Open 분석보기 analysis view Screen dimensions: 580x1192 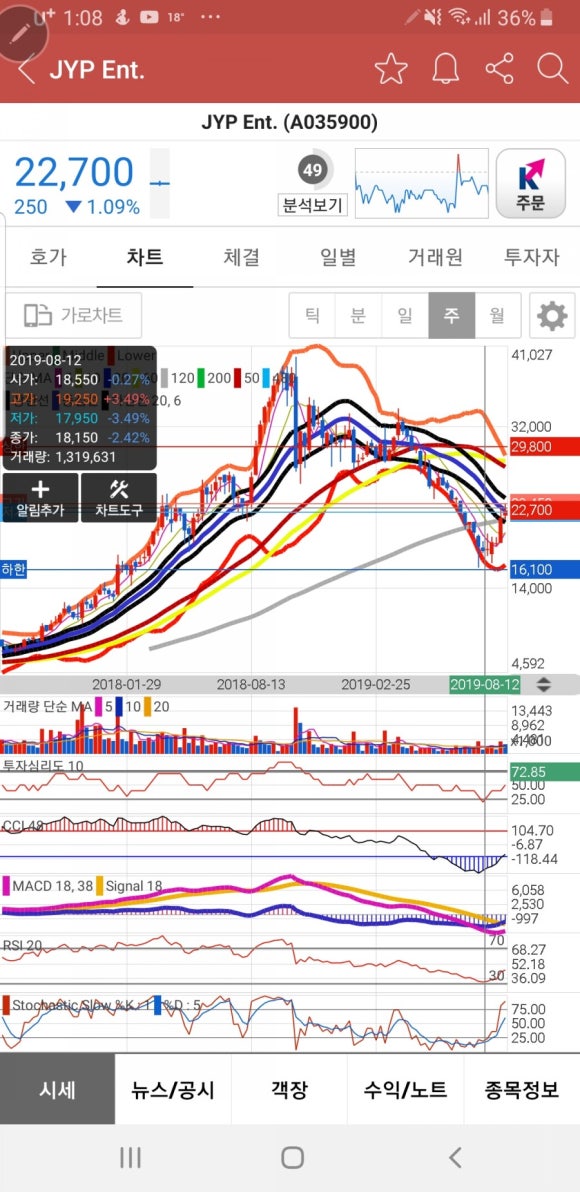pos(312,204)
